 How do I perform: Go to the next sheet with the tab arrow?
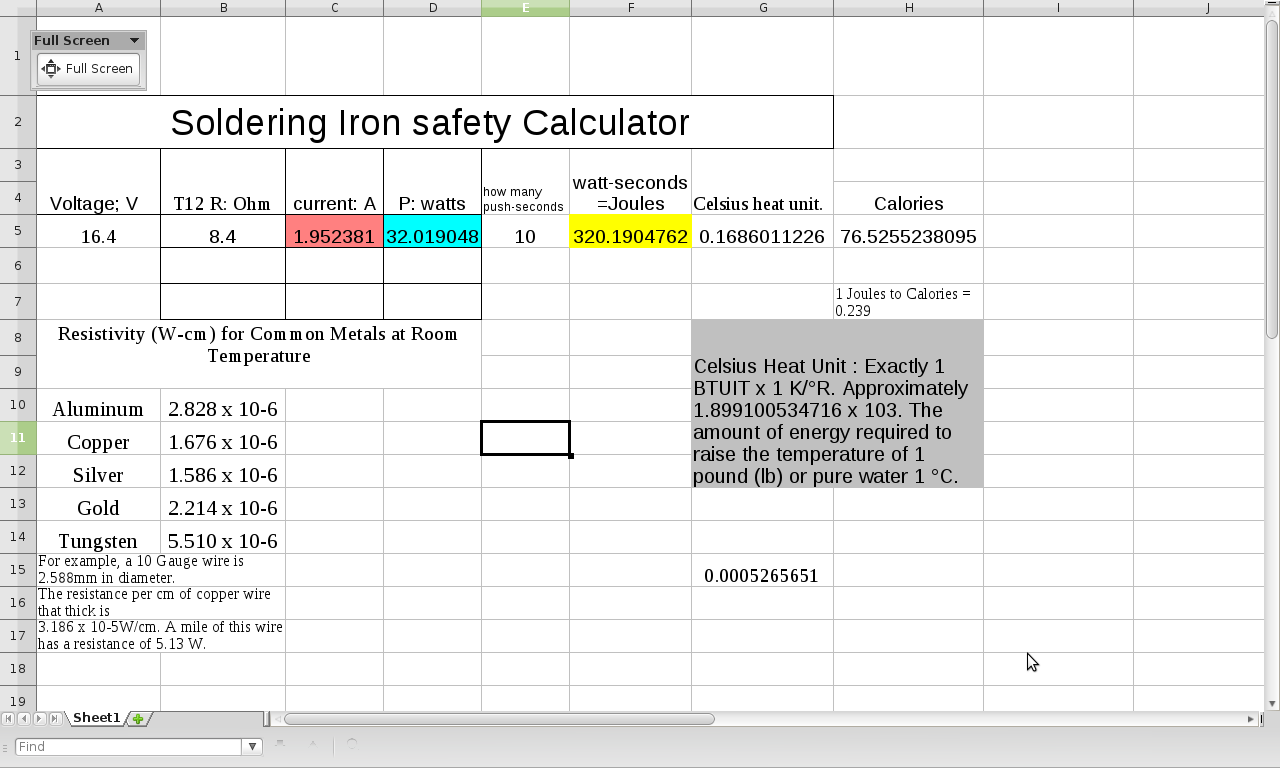(x=39, y=719)
